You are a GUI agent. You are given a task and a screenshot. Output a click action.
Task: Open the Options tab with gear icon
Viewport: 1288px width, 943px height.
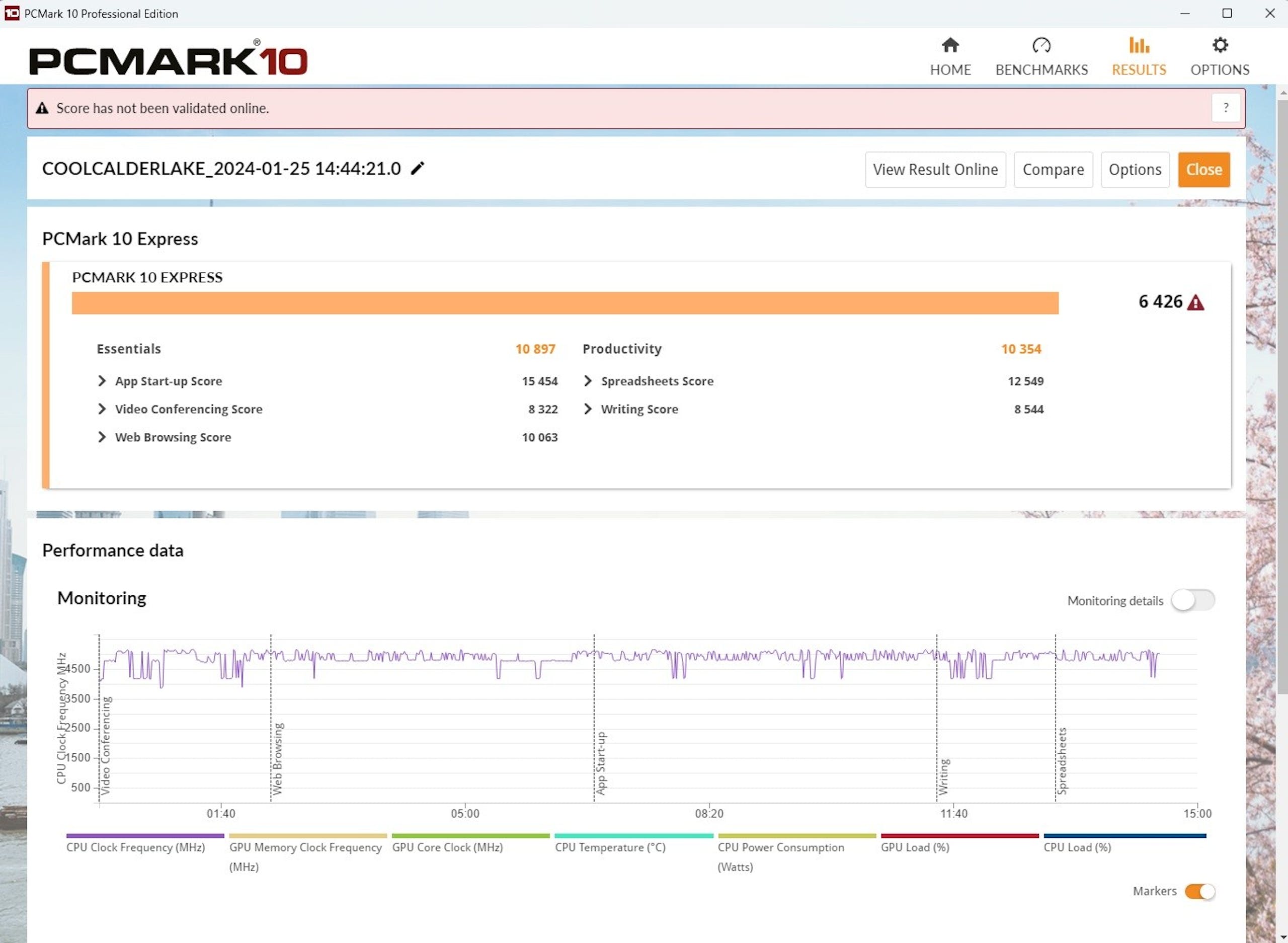(x=1220, y=57)
